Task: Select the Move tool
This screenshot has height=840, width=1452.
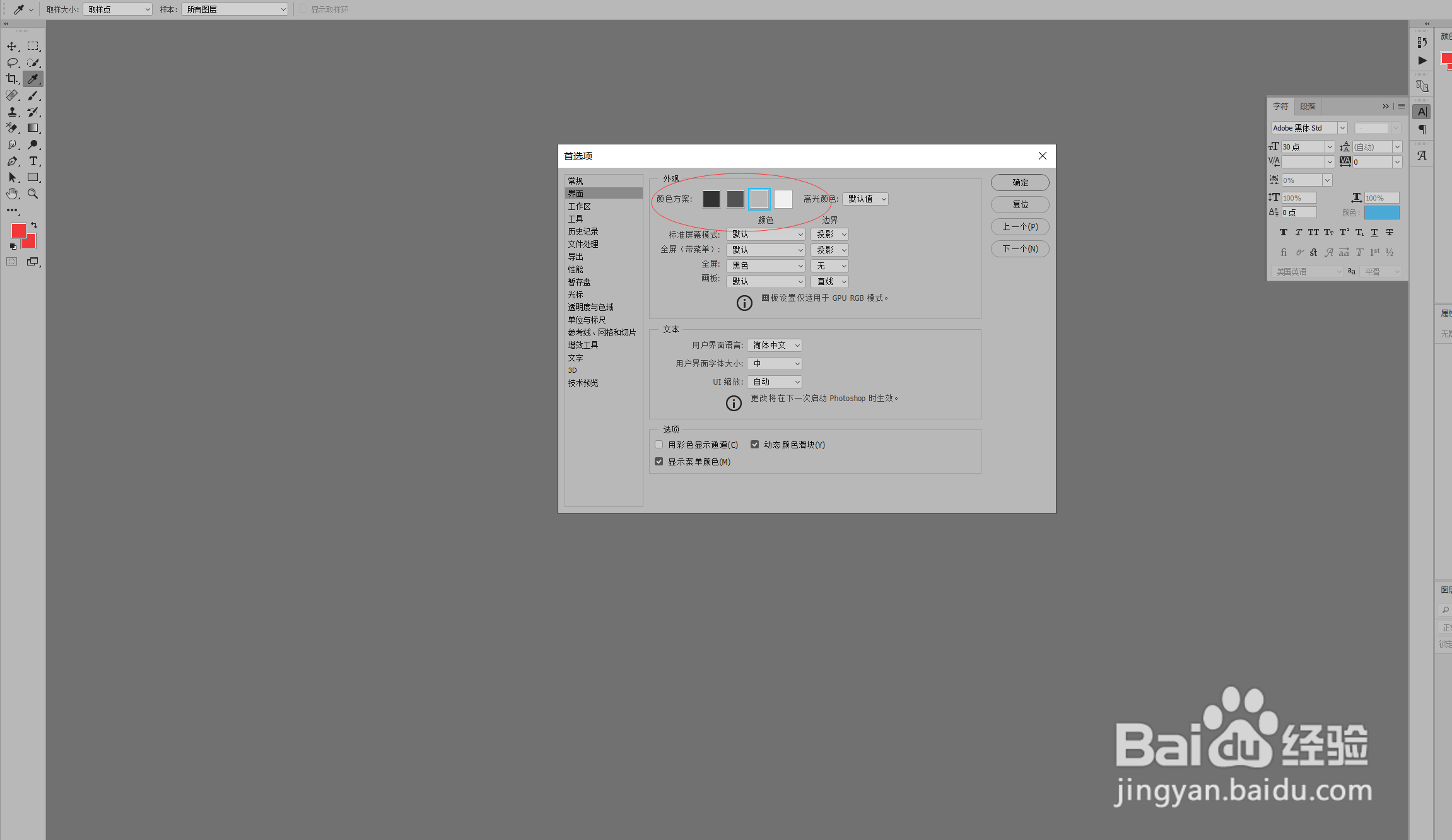Action: [x=12, y=46]
